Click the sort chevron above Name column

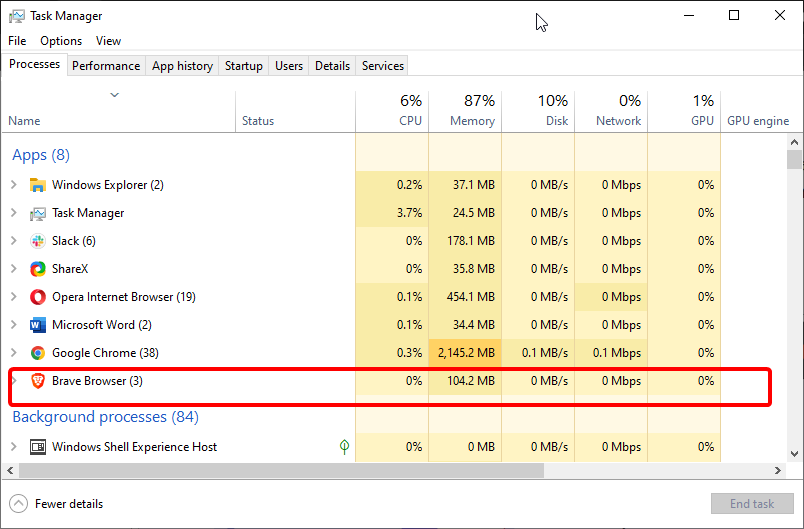114,95
